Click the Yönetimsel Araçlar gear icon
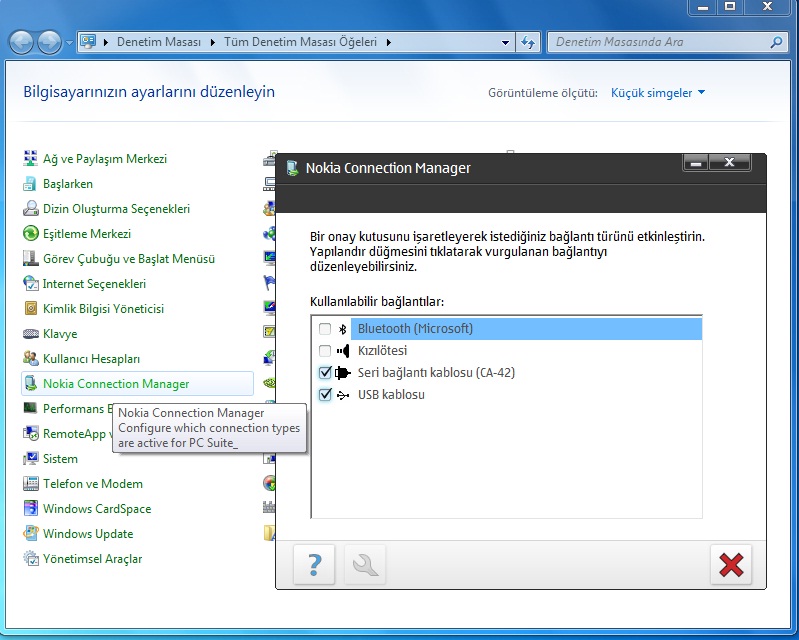 (31, 558)
